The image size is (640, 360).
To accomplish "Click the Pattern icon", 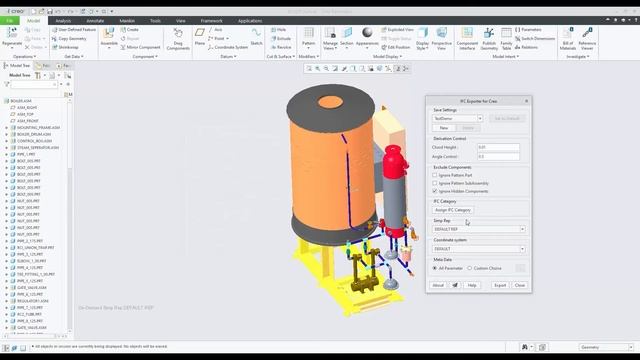I will click(309, 33).
